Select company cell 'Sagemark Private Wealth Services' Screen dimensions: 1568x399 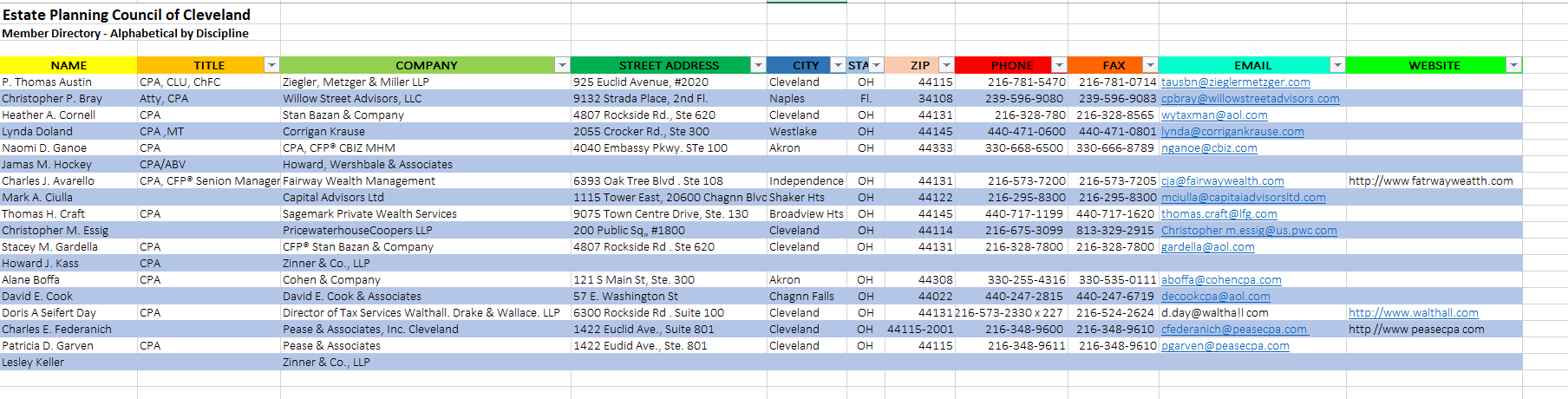[426, 214]
